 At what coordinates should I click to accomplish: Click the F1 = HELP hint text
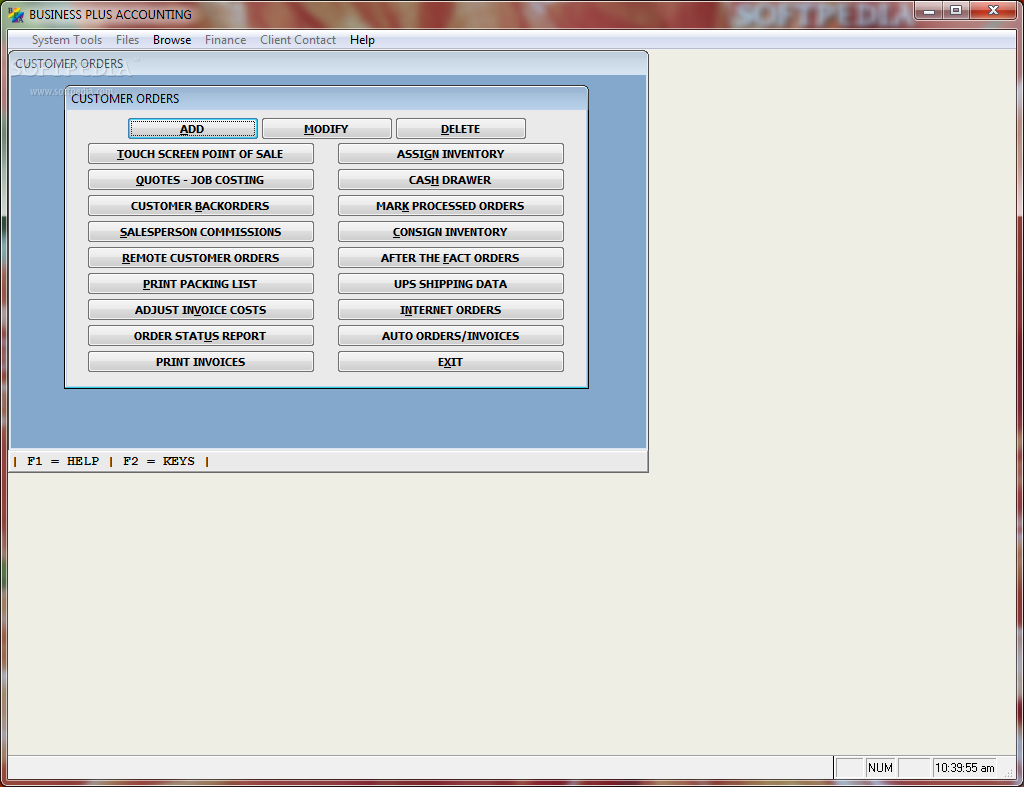tap(63, 461)
